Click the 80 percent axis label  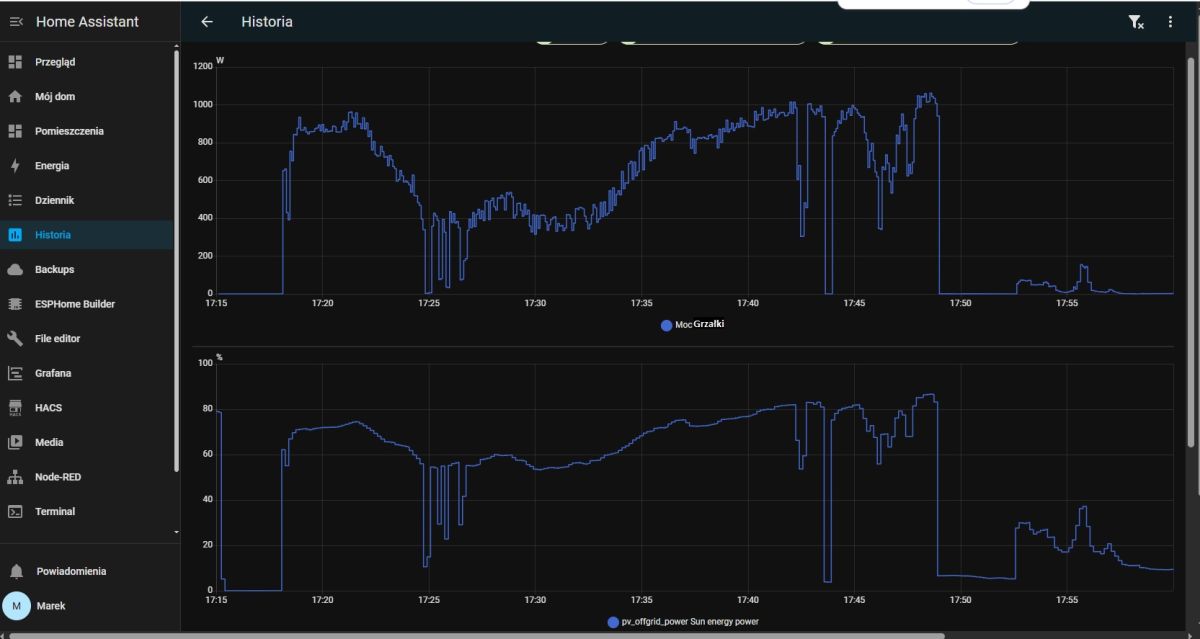208,408
